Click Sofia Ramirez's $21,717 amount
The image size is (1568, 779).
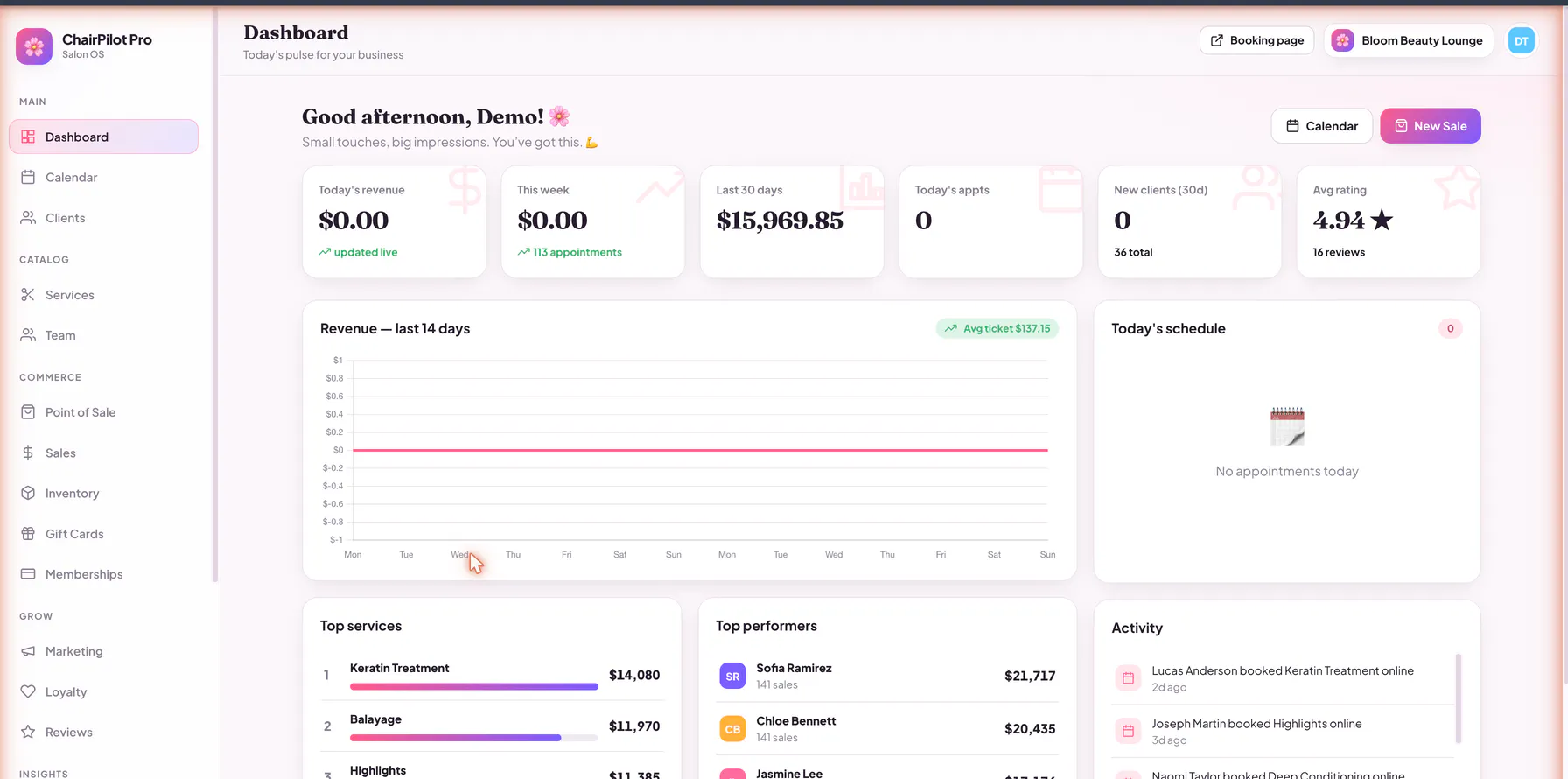click(1030, 676)
